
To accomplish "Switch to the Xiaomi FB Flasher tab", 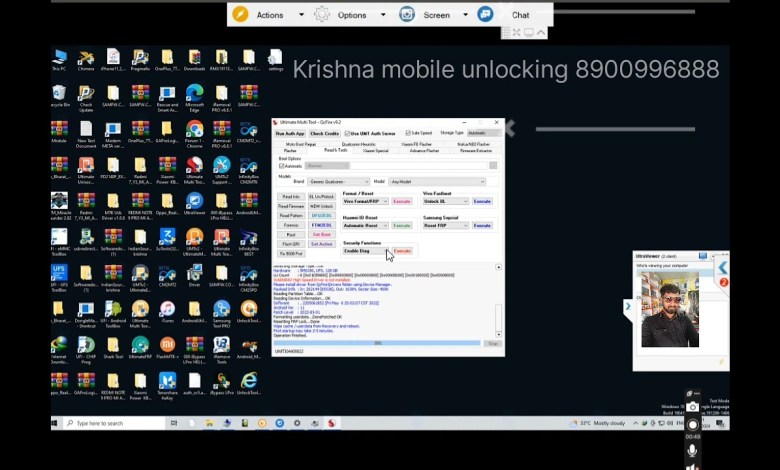I will (417, 144).
